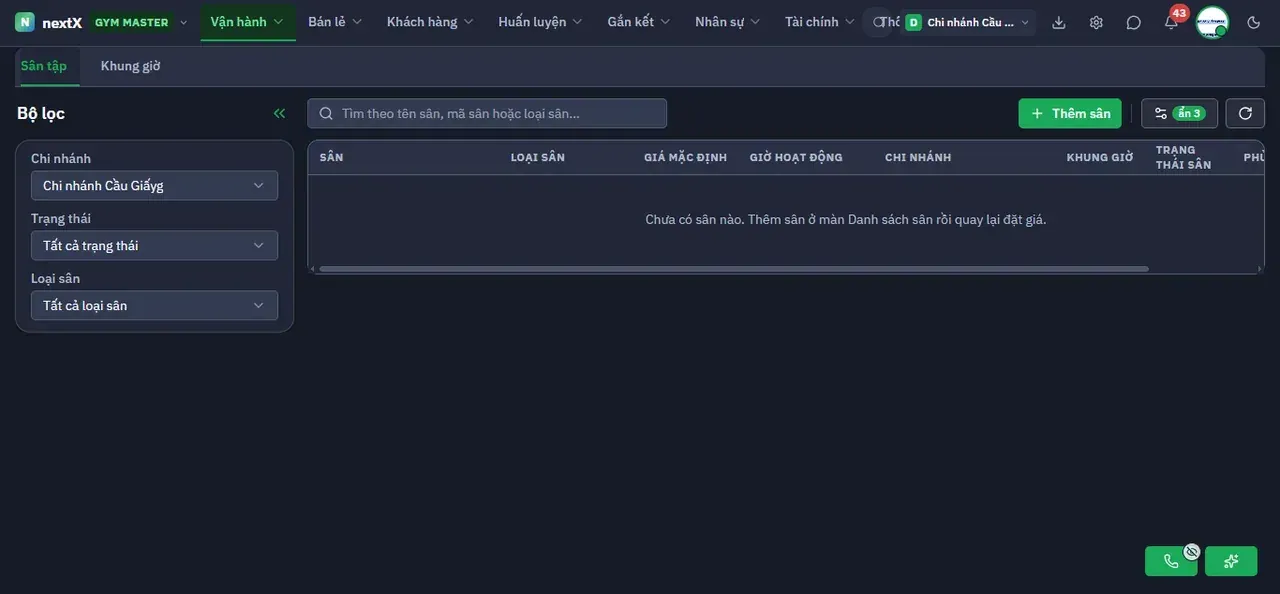
Task: Click the table's horizontal scrollbar
Action: [734, 269]
